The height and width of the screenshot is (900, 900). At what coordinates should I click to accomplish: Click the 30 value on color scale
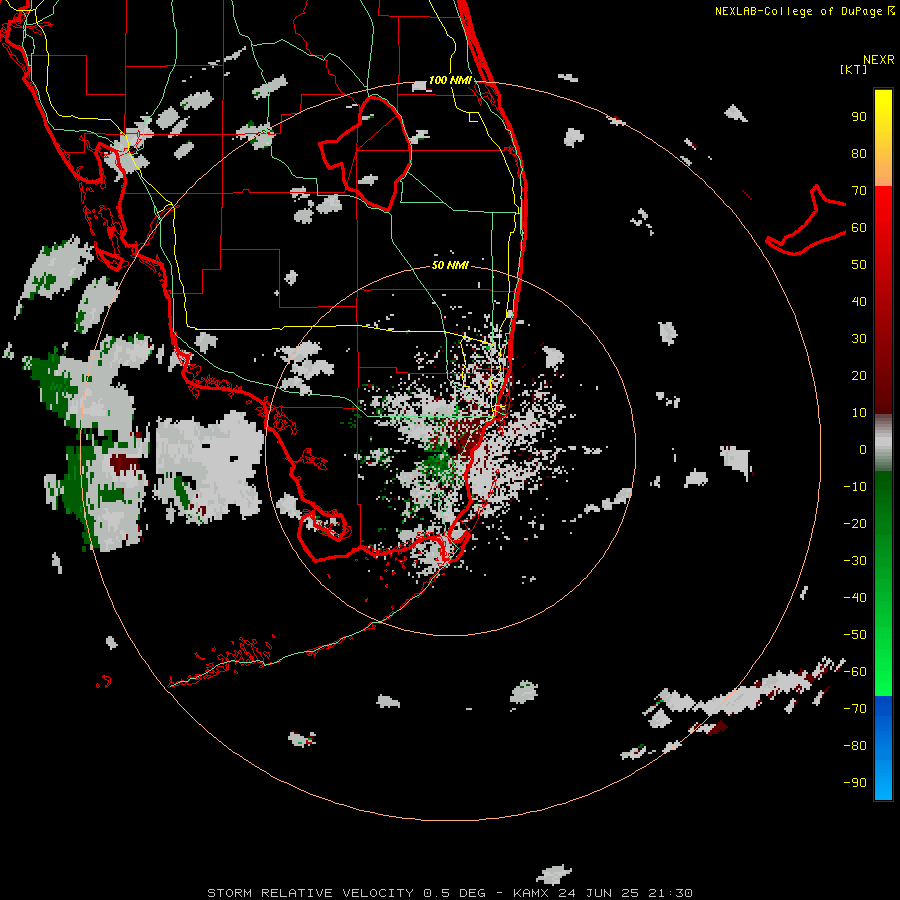(x=859, y=339)
